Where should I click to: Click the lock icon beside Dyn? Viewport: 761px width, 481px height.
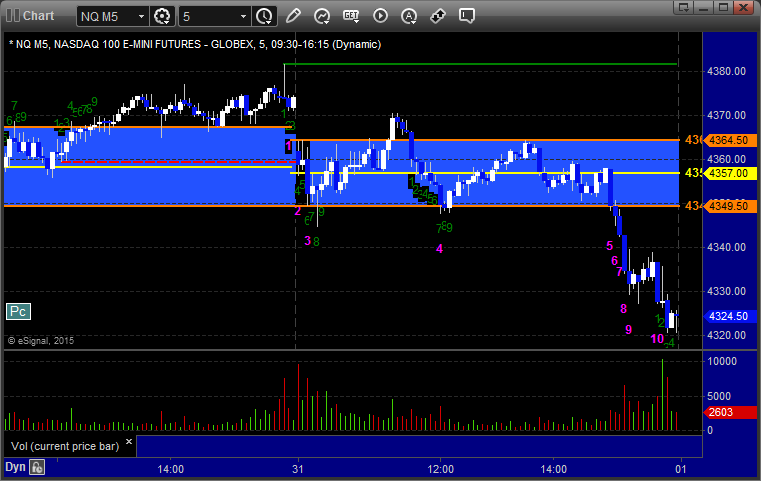(x=37, y=467)
